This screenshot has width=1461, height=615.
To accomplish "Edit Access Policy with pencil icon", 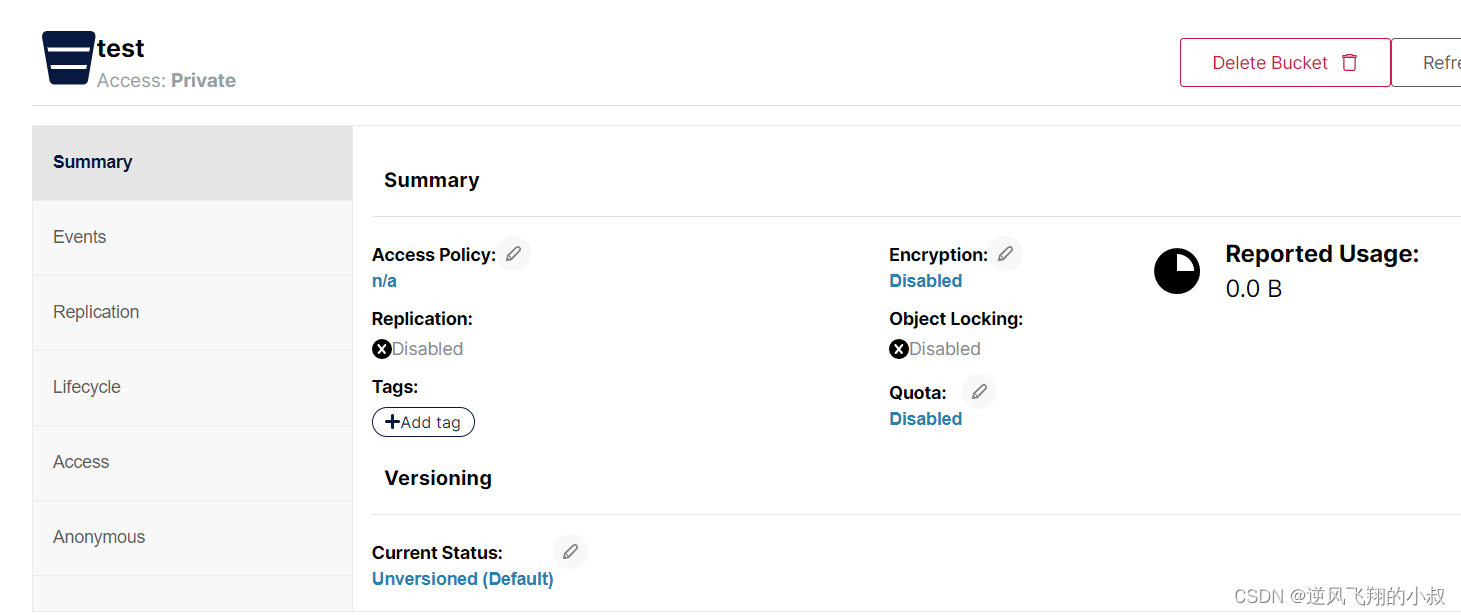I will coord(513,254).
